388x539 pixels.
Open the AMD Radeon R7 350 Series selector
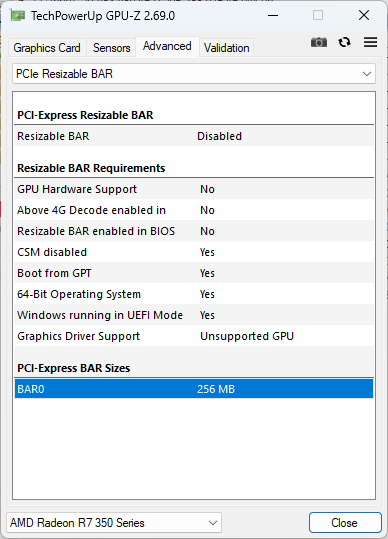(x=114, y=523)
